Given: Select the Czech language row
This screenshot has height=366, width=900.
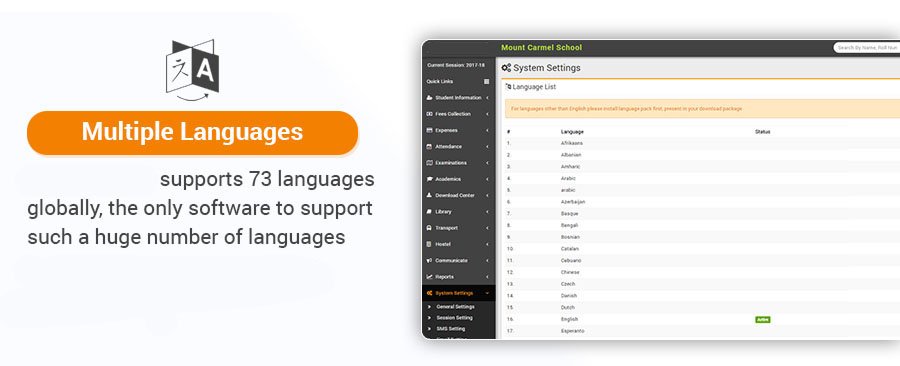Looking at the screenshot, I should pos(701,284).
